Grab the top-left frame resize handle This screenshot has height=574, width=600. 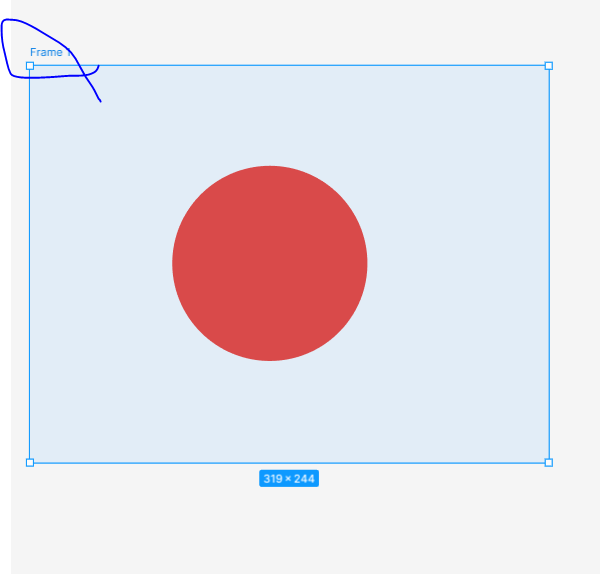pyautogui.click(x=30, y=66)
